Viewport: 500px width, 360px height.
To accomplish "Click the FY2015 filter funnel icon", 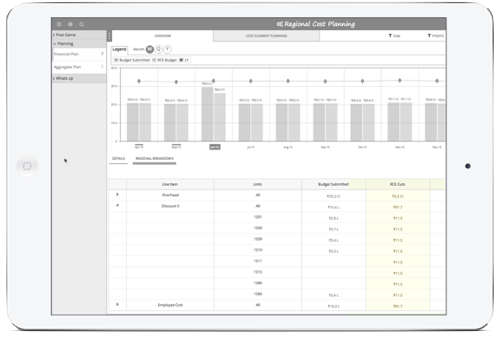I will pos(429,36).
